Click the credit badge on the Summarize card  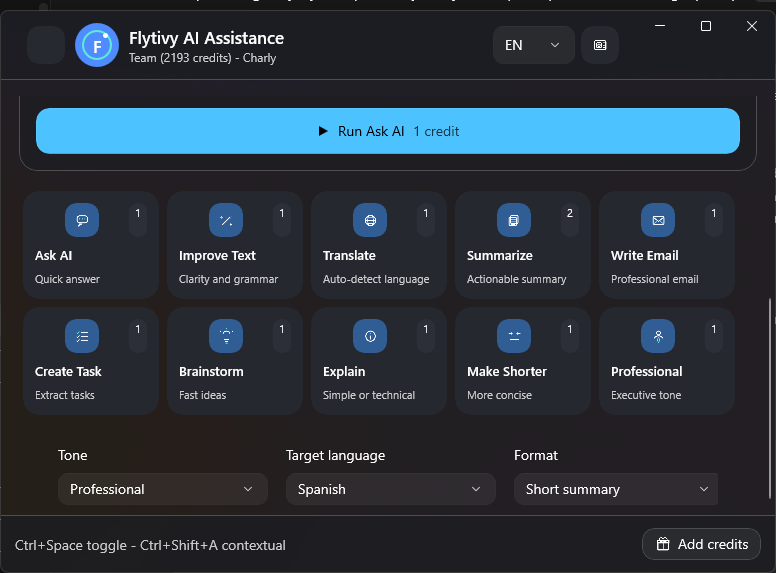(570, 220)
